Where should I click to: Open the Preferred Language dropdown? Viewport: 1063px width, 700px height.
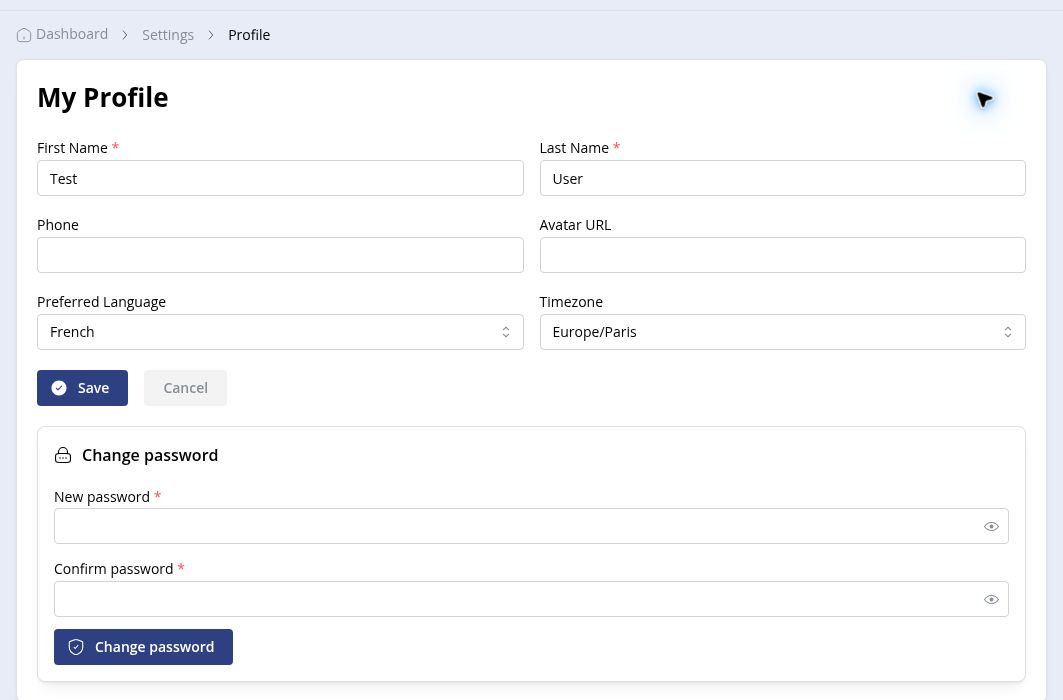click(280, 332)
